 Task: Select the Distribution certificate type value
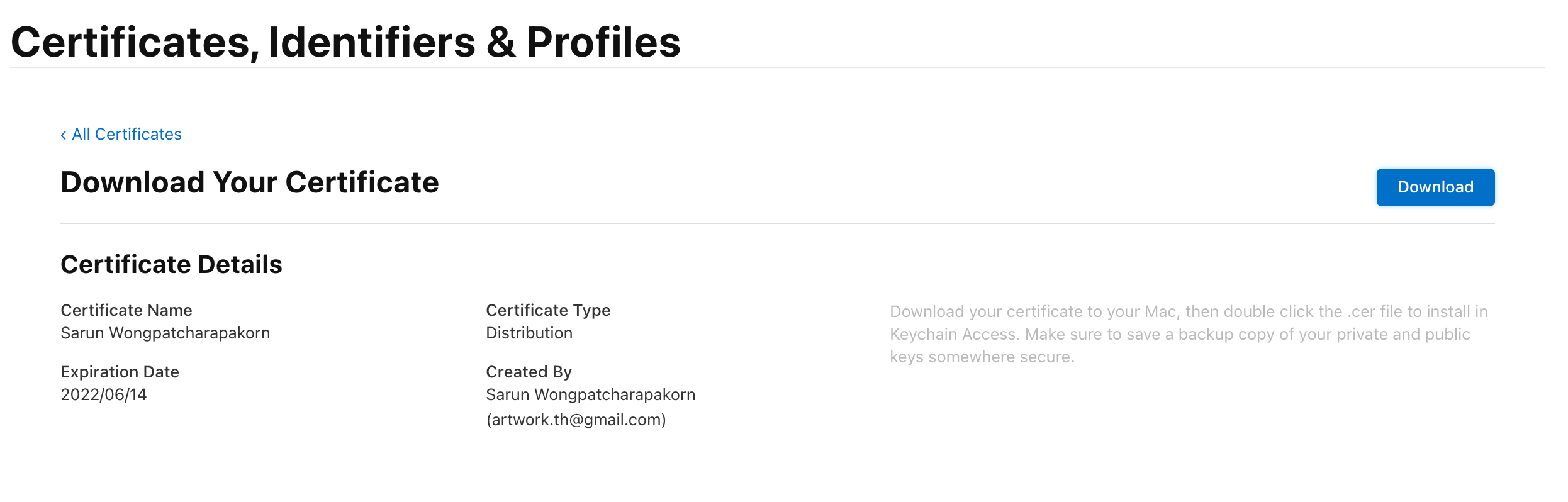tap(529, 333)
